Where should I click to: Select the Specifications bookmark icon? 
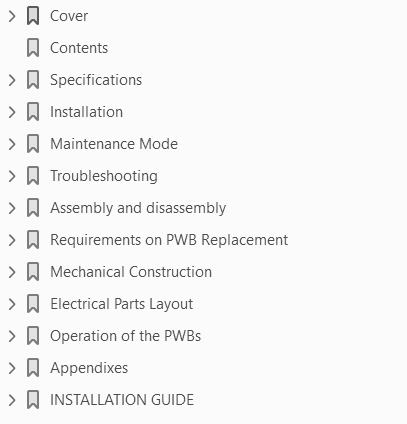[33, 80]
